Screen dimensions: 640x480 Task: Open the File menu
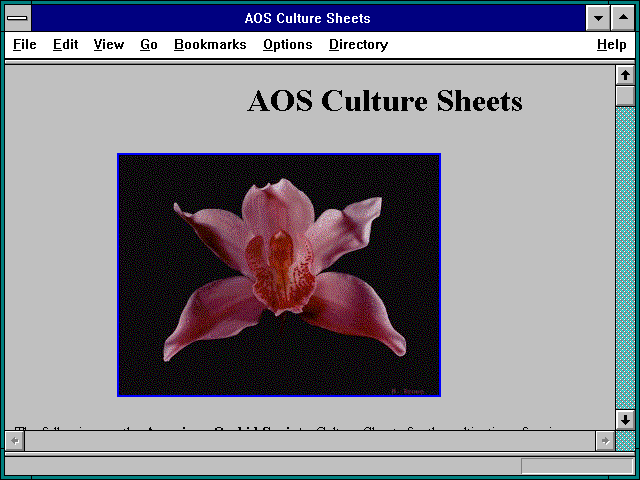tap(24, 44)
